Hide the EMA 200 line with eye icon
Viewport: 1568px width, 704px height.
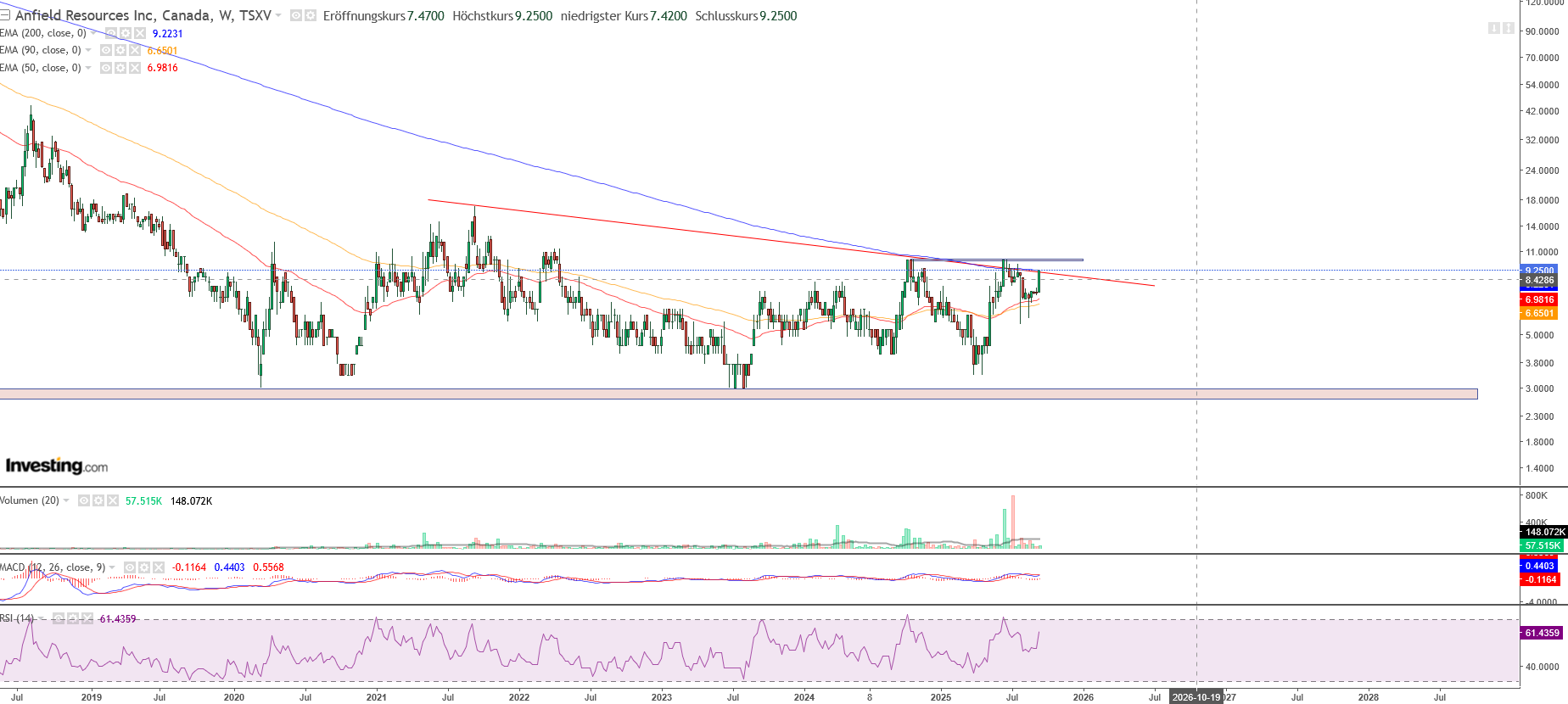pos(111,33)
